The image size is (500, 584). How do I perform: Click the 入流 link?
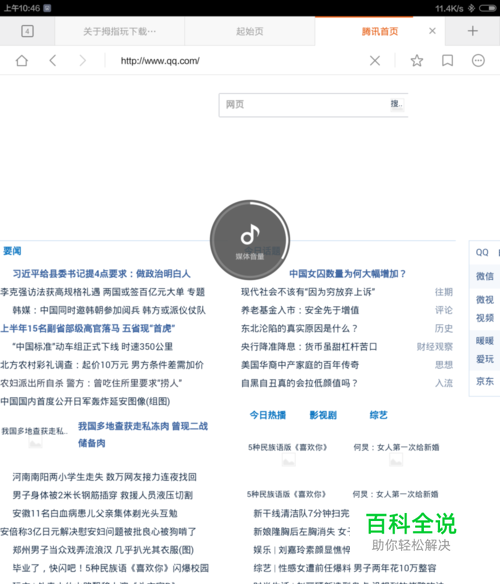(444, 383)
